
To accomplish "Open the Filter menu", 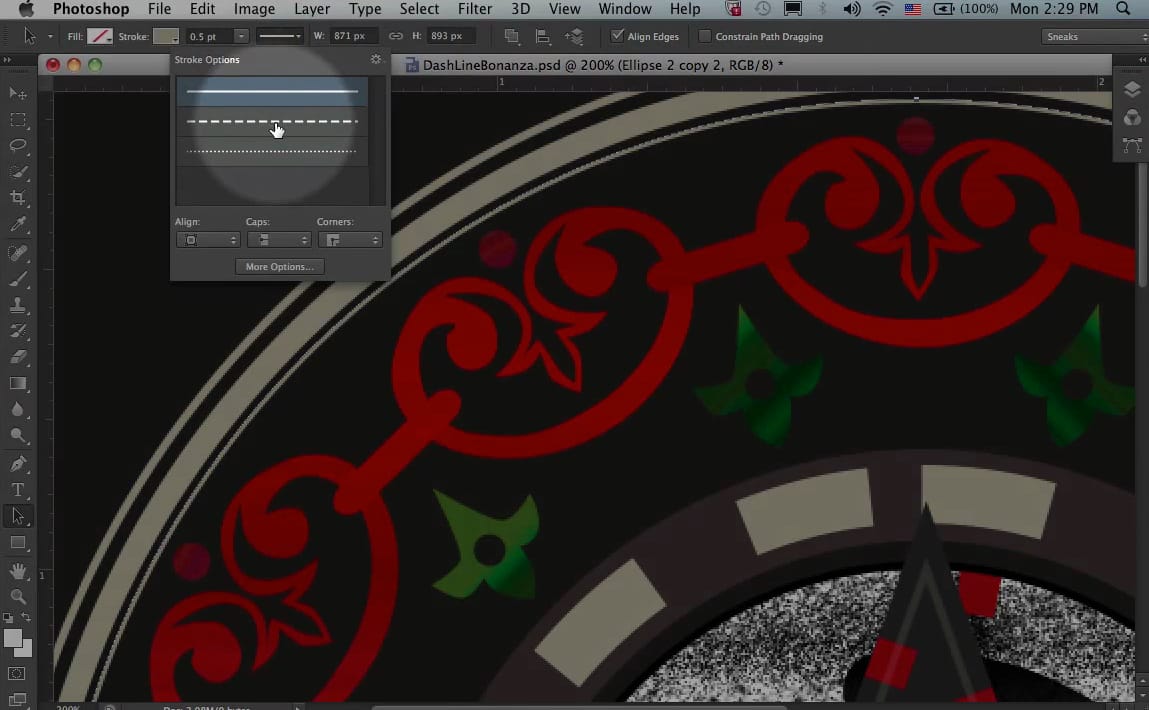I will click(475, 9).
